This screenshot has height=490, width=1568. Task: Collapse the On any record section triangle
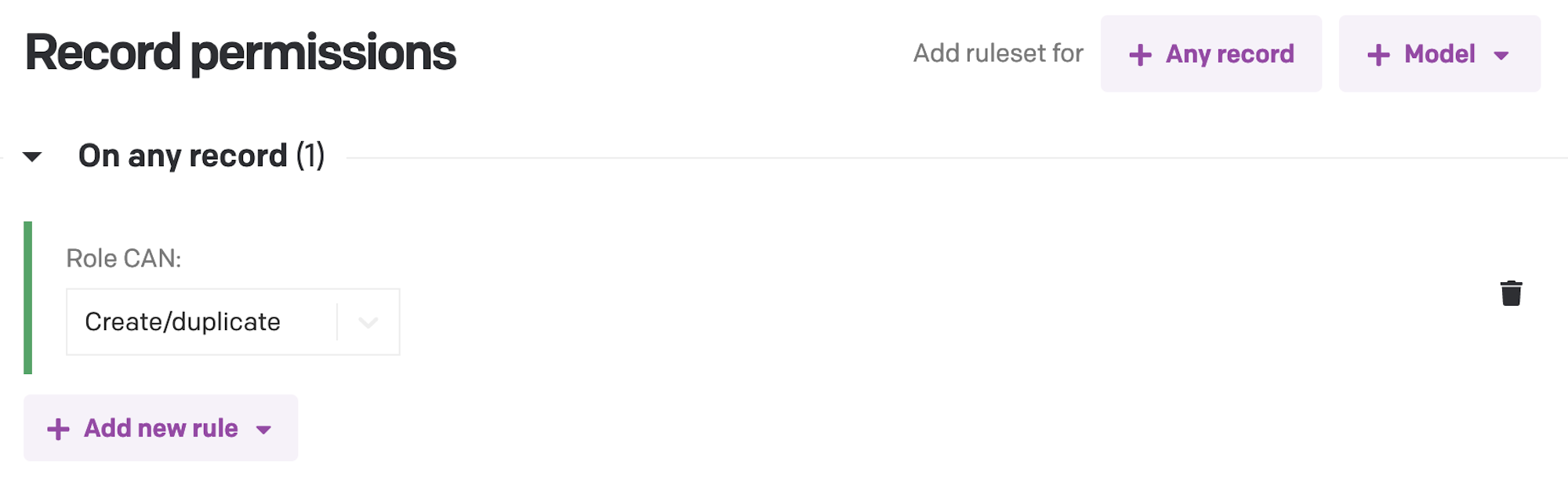(x=32, y=157)
